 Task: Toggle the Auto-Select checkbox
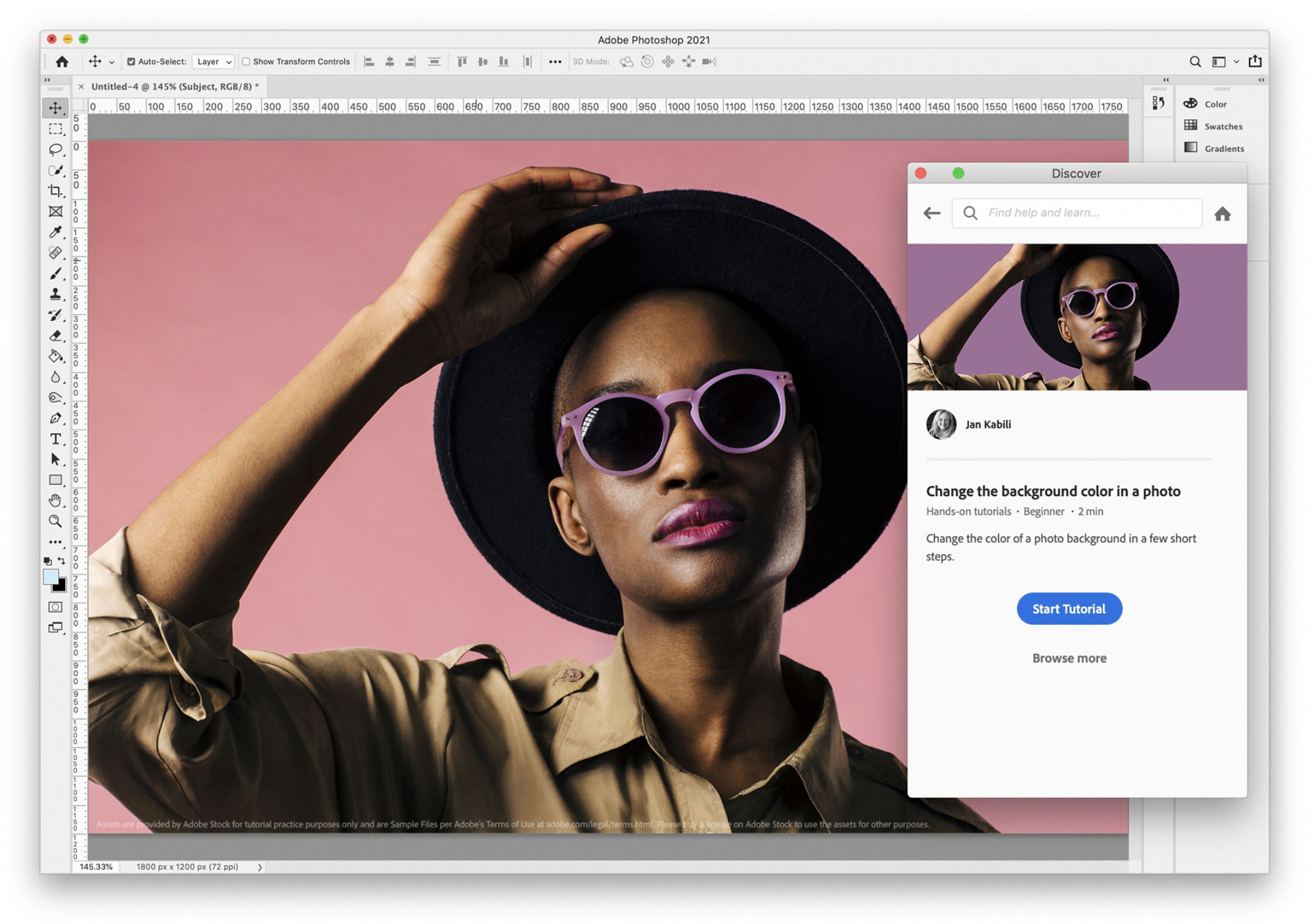131,62
